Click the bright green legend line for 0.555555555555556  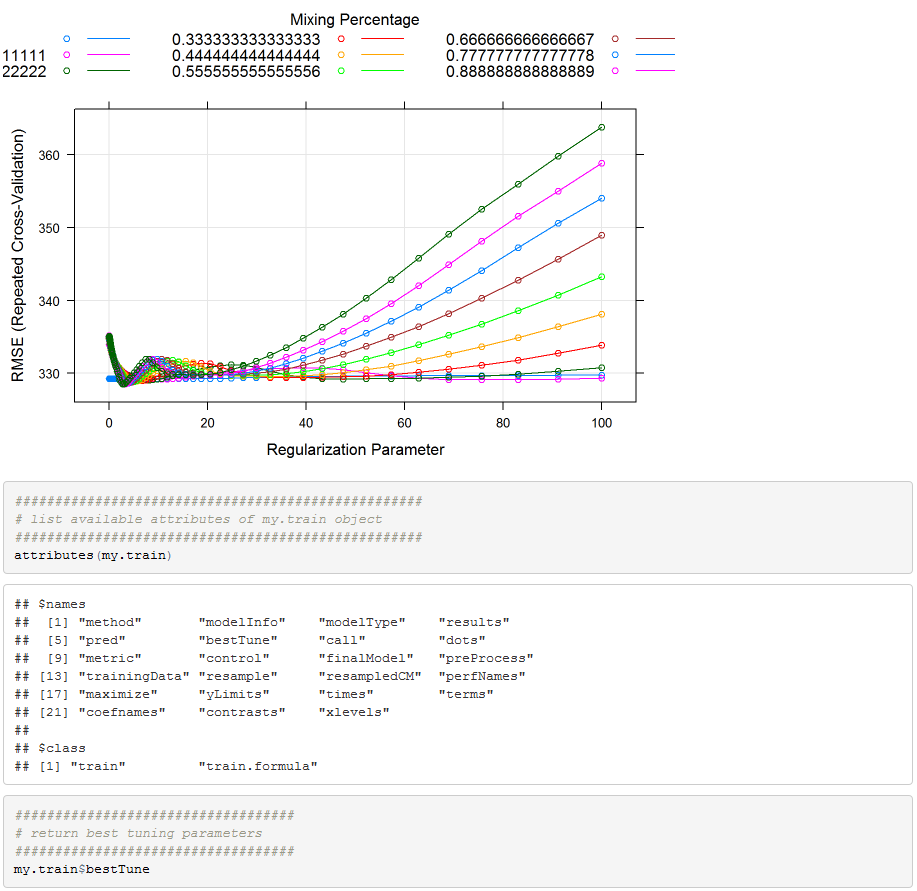[x=382, y=71]
